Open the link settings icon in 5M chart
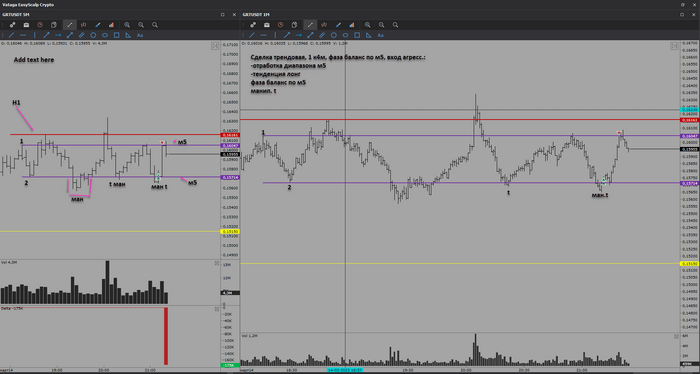This screenshot has height=374, width=700. pyautogui.click(x=12, y=25)
